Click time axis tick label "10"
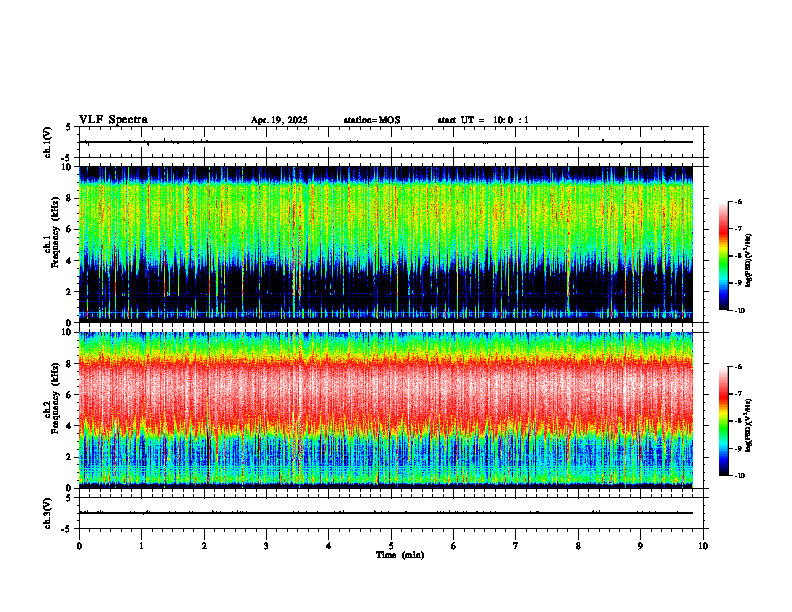This screenshot has width=792, height=612. point(703,546)
